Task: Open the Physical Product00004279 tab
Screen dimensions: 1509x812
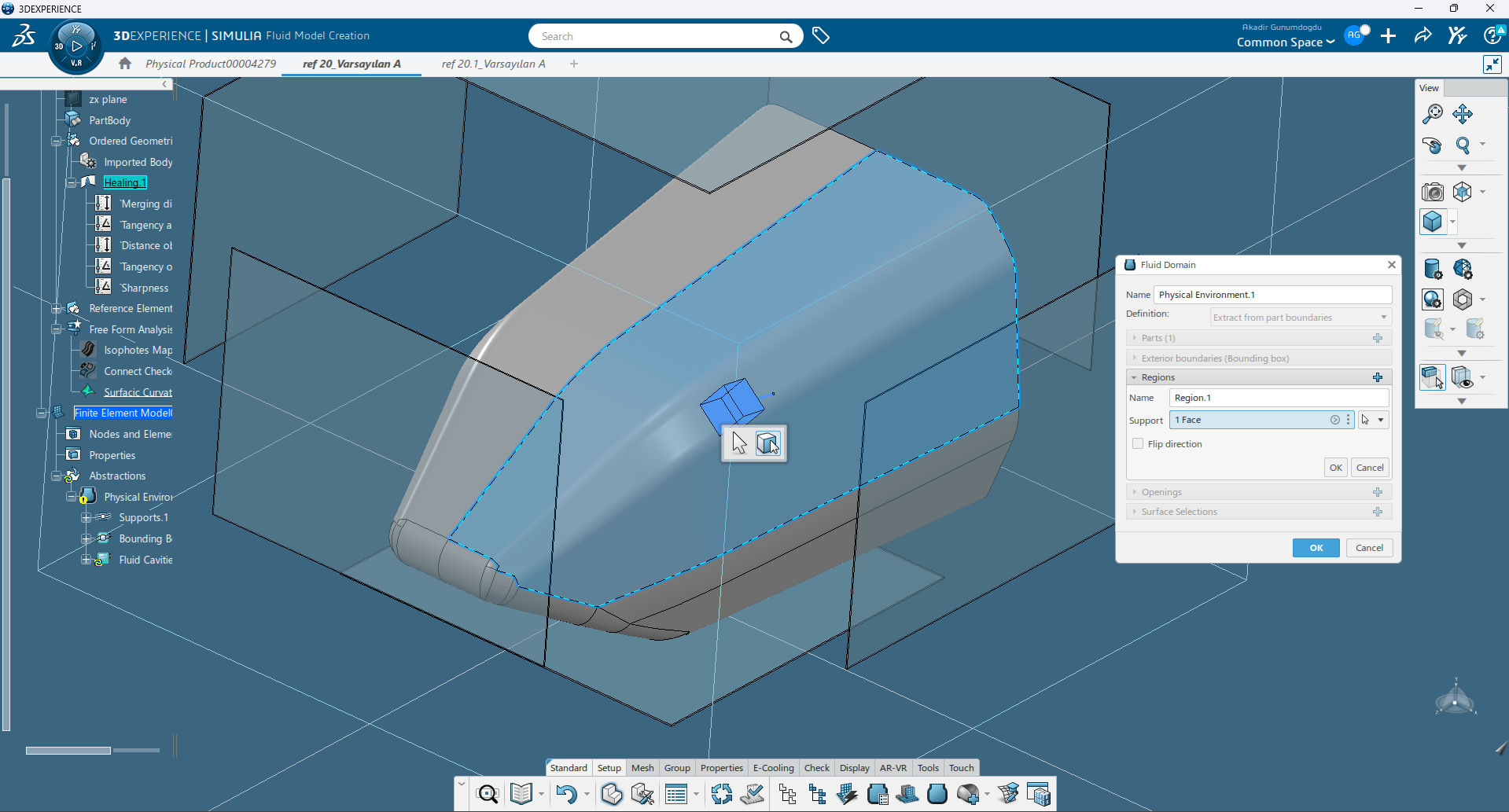Action: click(x=211, y=64)
